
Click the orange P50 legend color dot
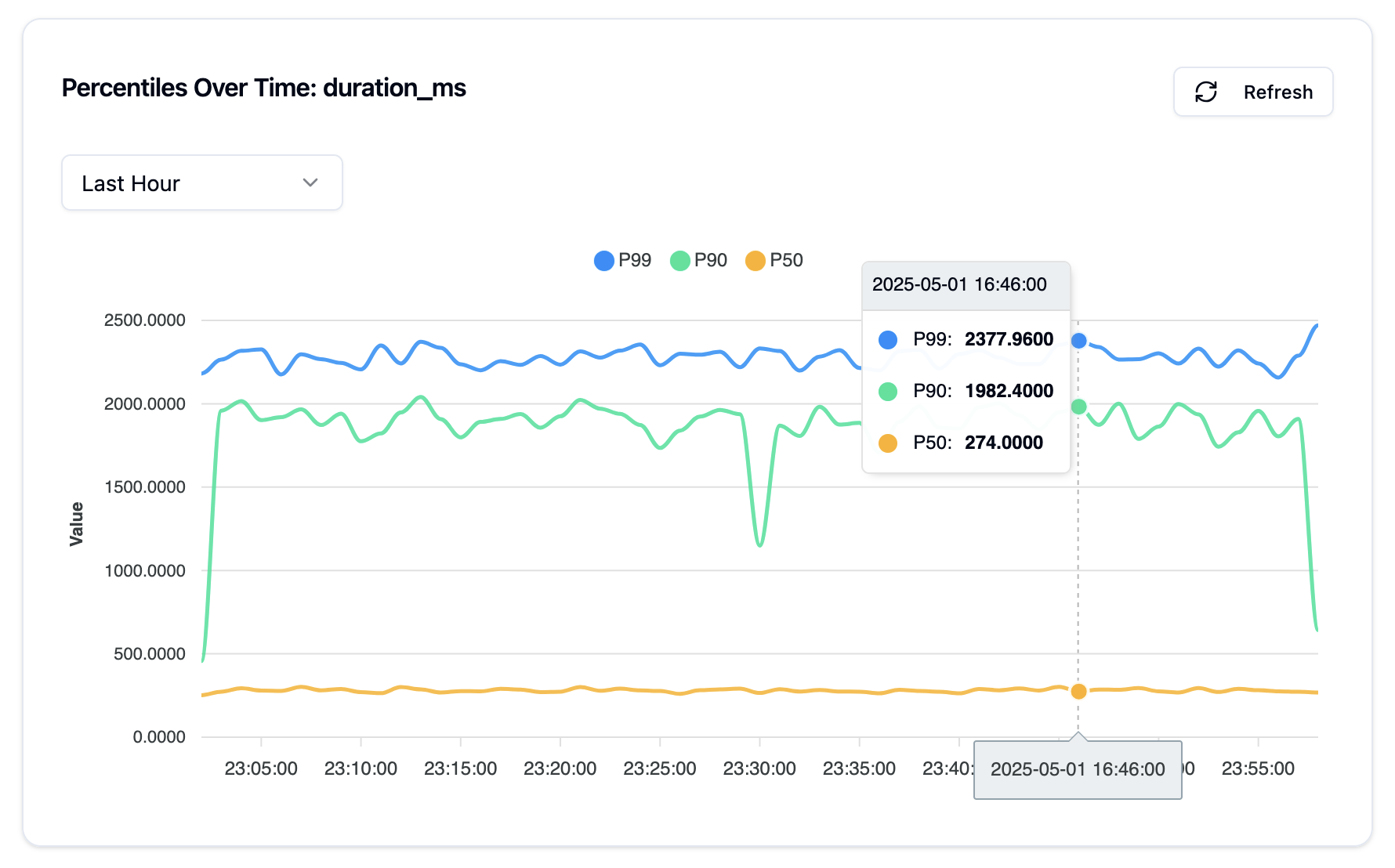pos(755,261)
